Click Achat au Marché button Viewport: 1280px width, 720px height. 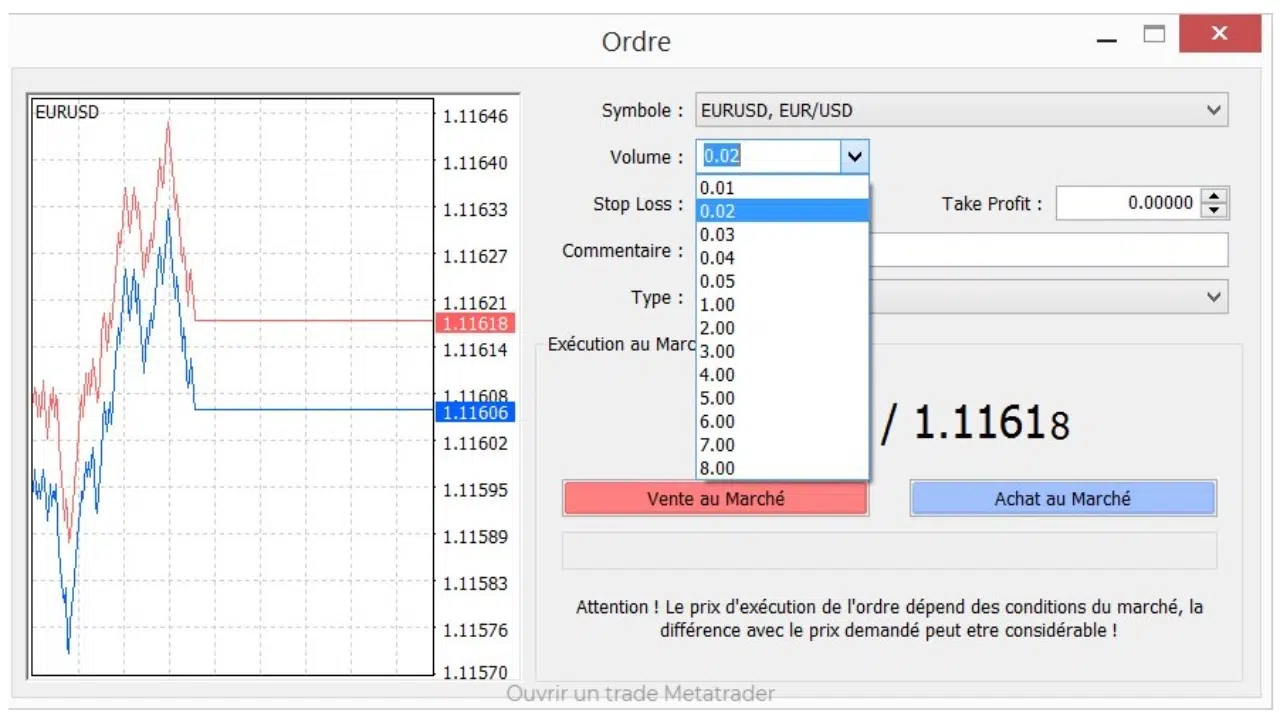point(1063,498)
